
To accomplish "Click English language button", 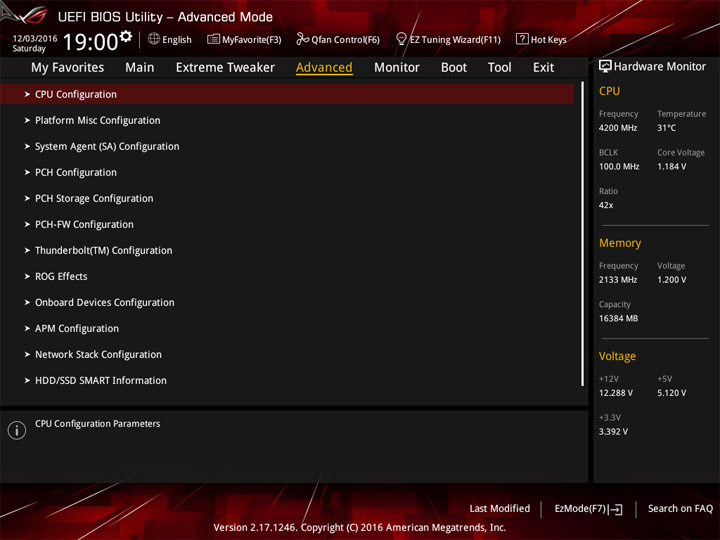I will point(169,39).
